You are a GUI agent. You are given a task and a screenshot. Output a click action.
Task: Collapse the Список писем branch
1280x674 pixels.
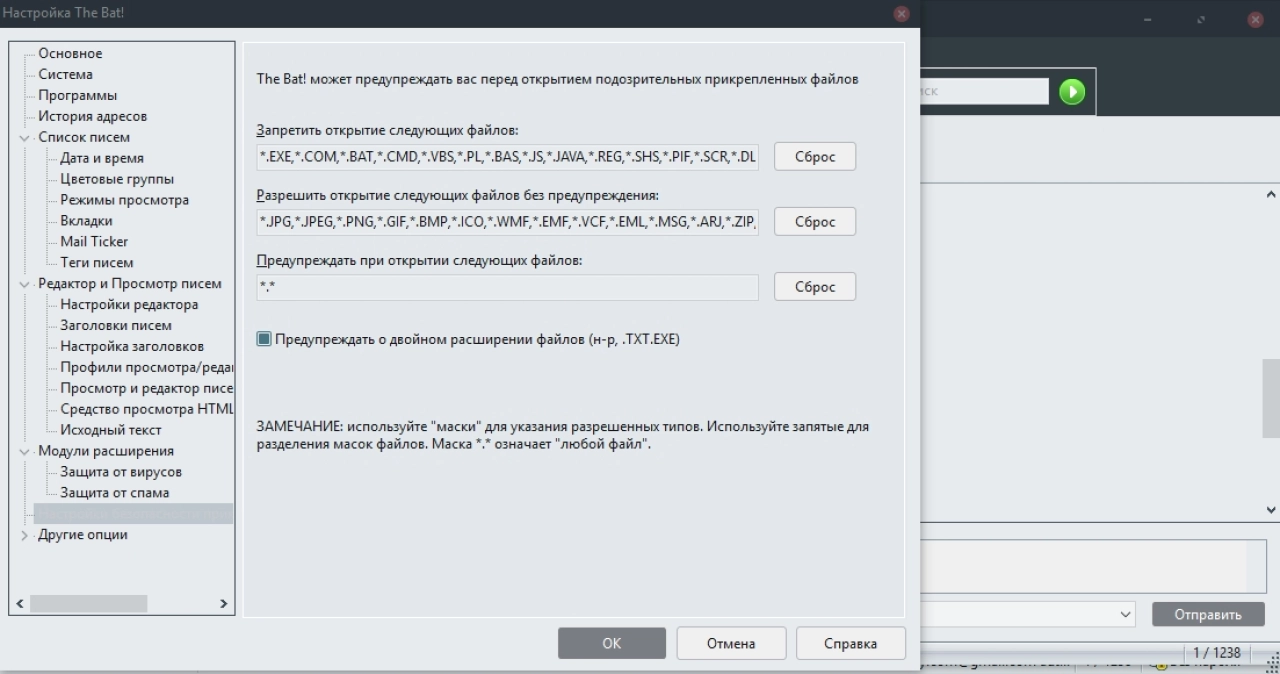tap(25, 138)
